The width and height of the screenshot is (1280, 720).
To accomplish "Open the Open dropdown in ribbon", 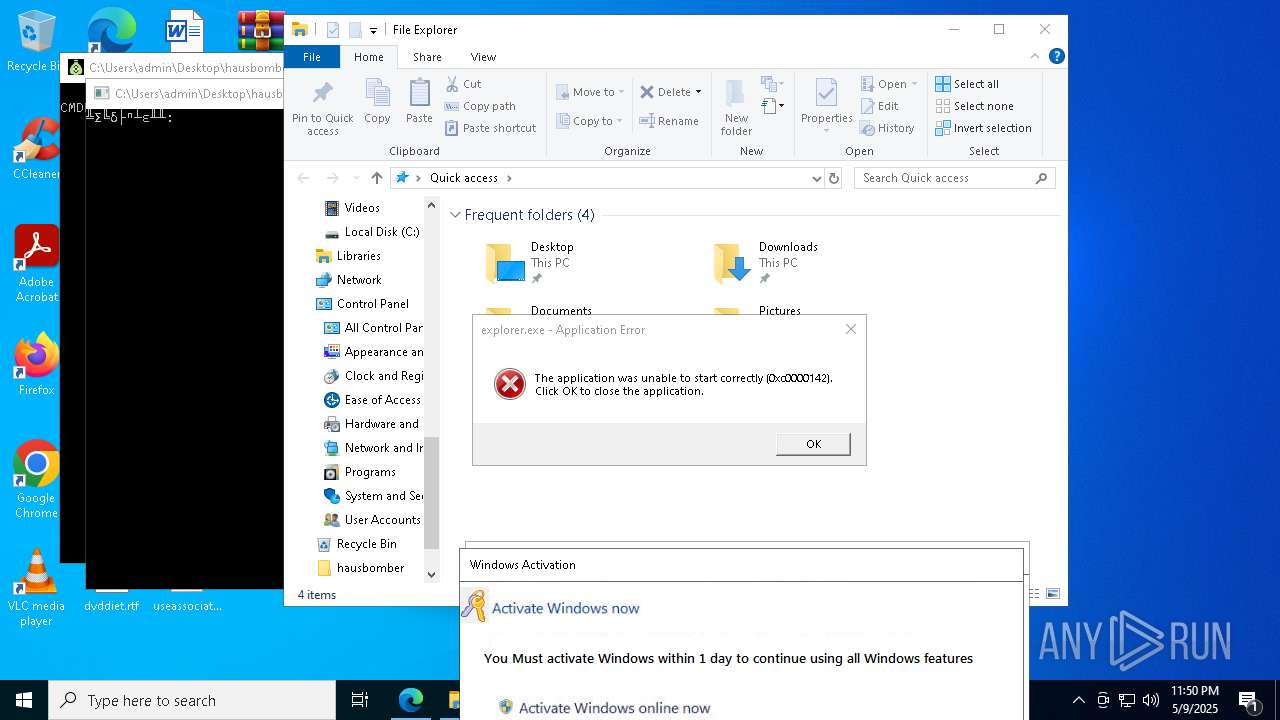I will (x=889, y=84).
